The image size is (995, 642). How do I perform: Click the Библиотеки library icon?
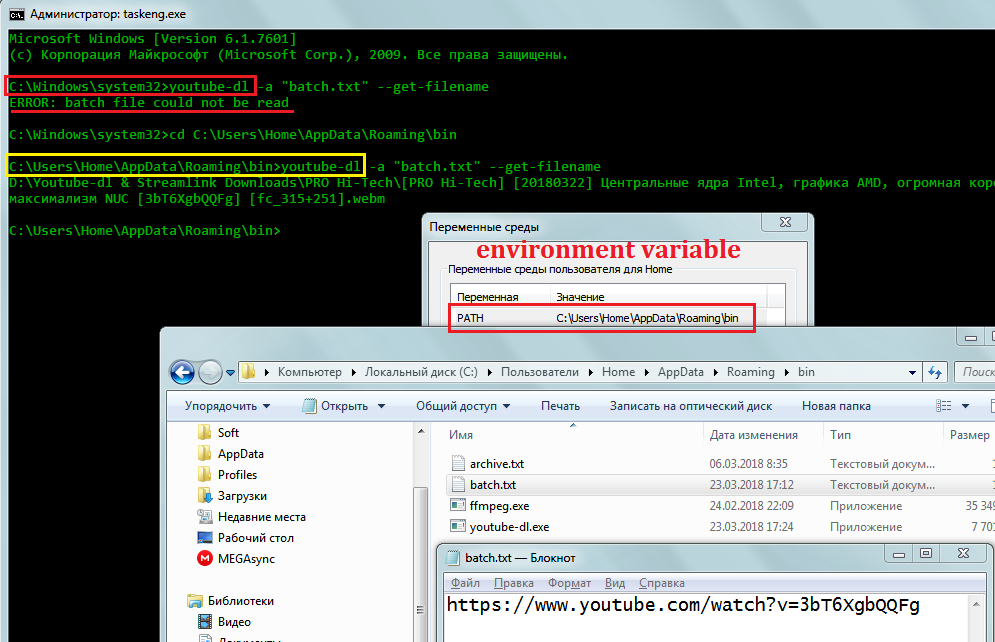pyautogui.click(x=195, y=600)
